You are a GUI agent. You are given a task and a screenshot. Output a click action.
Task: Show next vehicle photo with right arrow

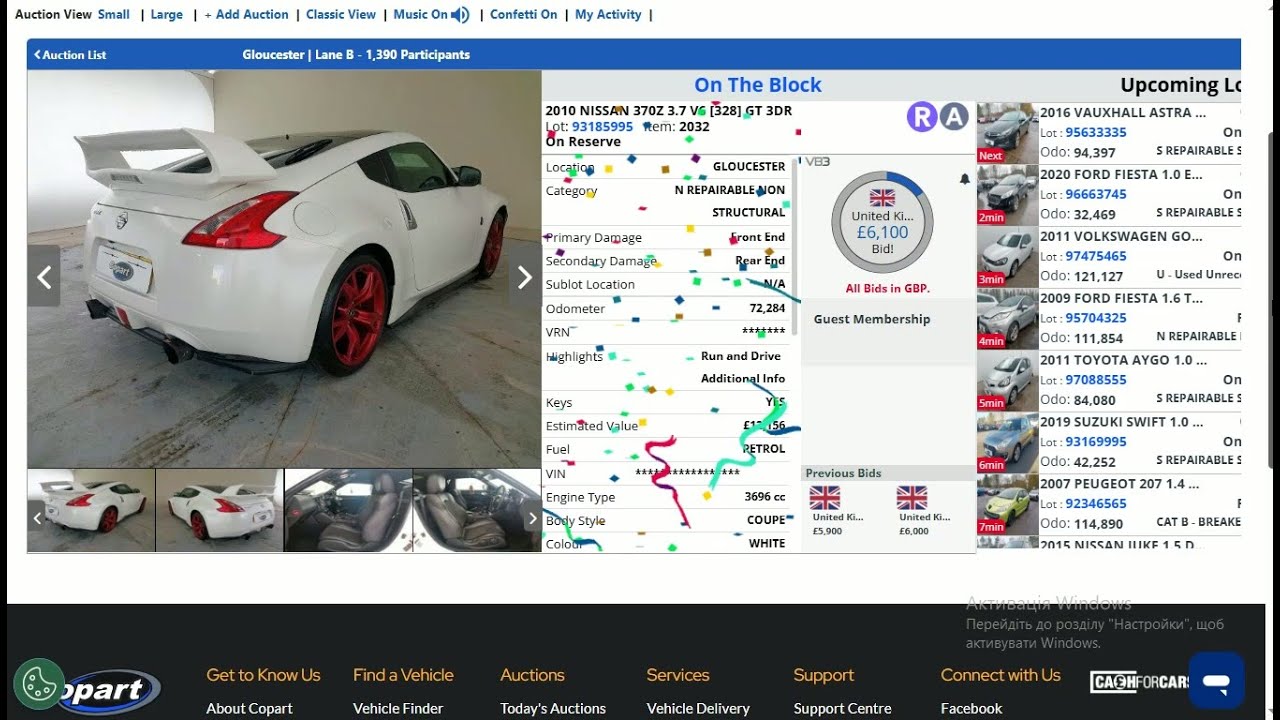[525, 277]
